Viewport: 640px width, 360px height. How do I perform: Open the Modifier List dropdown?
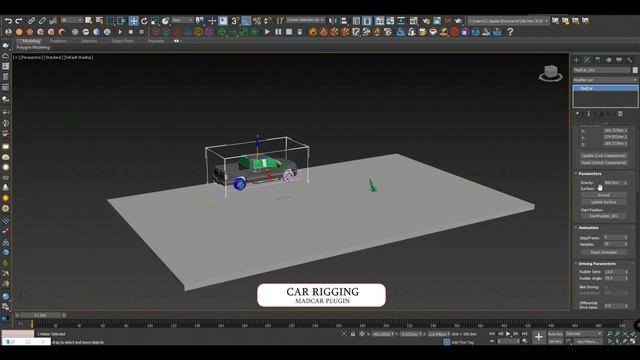tap(605, 80)
